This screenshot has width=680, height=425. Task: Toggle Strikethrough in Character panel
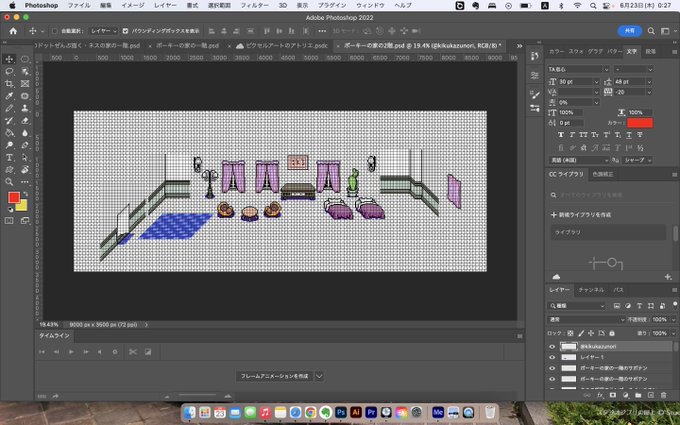tap(640, 135)
